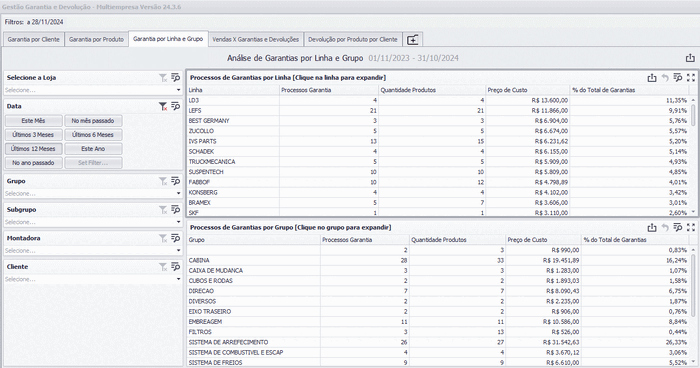The height and width of the screenshot is (368, 700).
Task: Open the Montadora dropdown
Action: pos(93,251)
